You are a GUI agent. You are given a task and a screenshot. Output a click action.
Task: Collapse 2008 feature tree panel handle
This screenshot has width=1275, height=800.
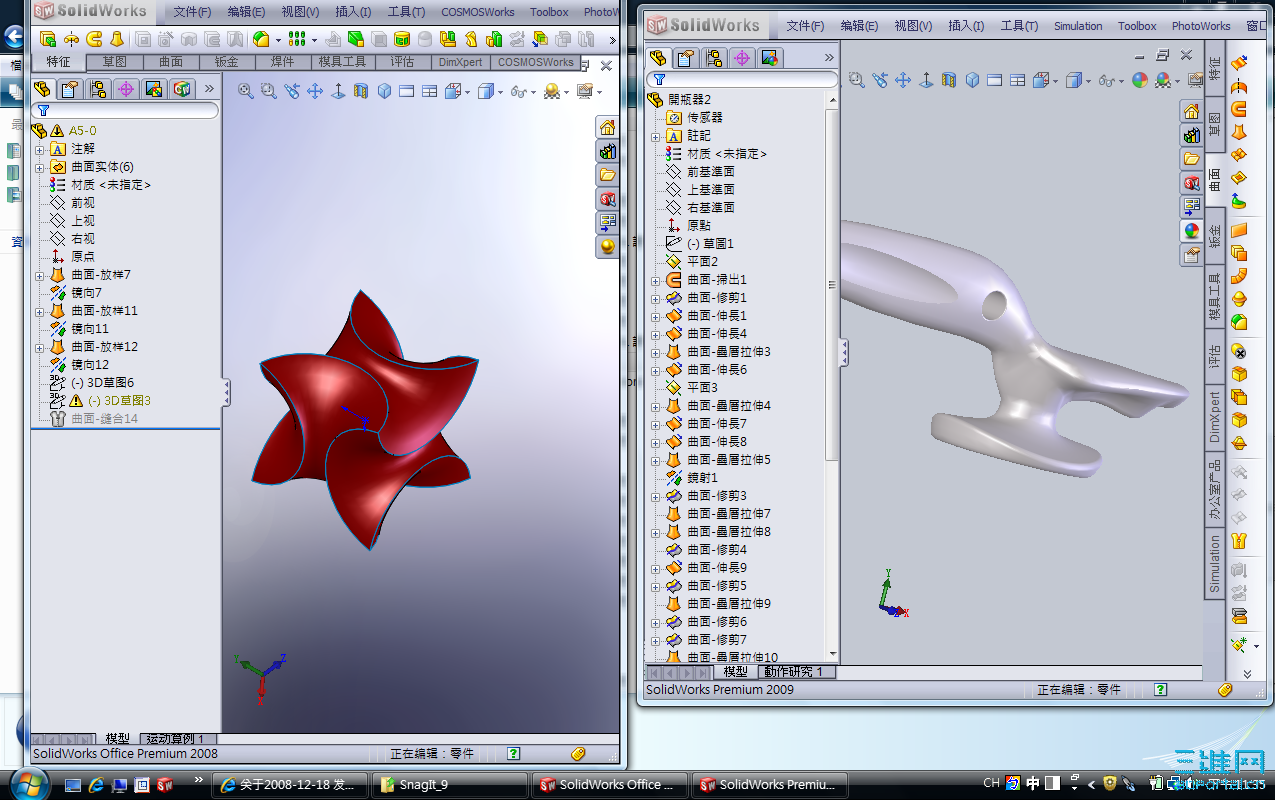226,392
